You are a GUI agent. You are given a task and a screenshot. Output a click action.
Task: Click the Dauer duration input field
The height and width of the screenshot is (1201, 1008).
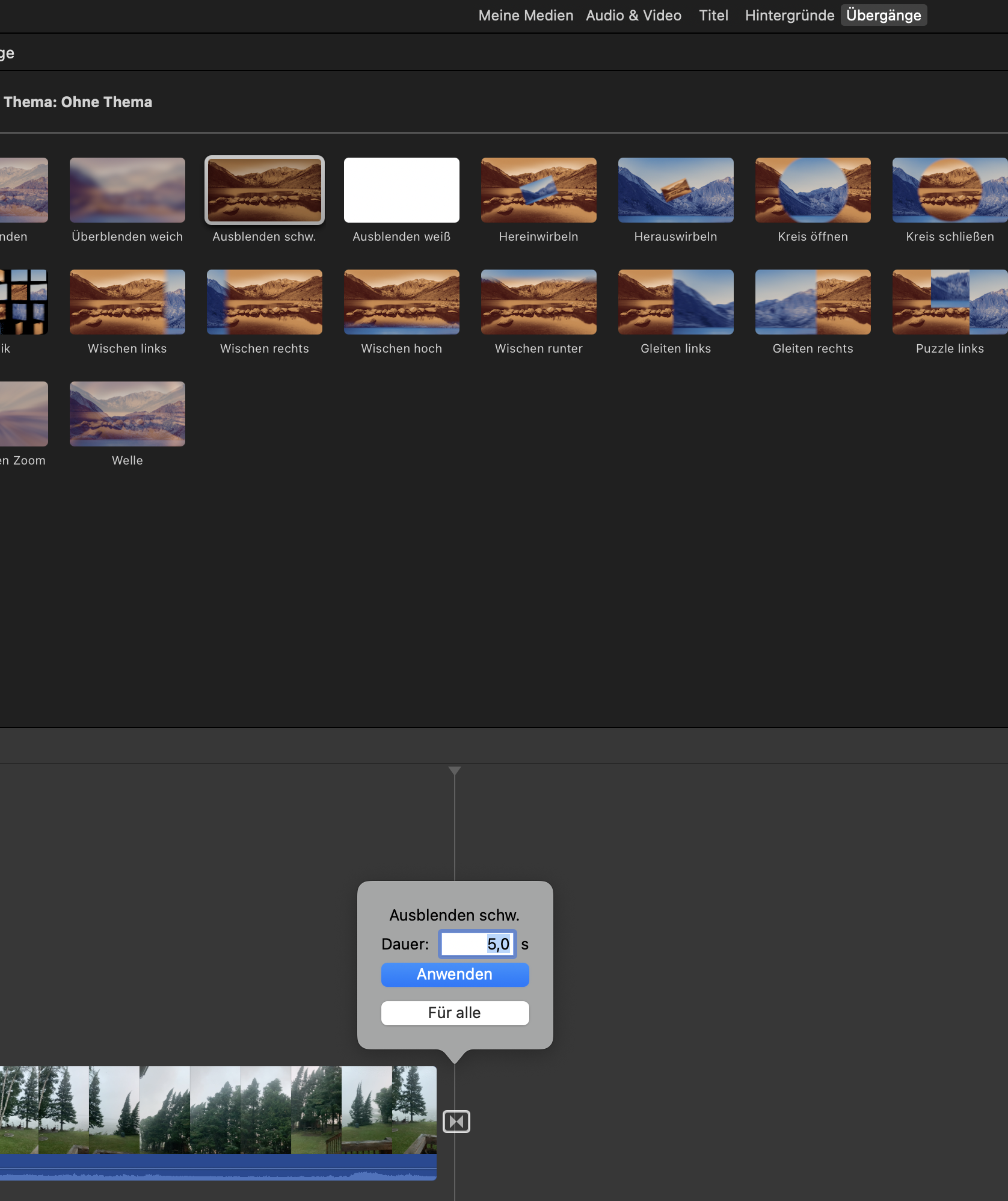[x=477, y=944]
